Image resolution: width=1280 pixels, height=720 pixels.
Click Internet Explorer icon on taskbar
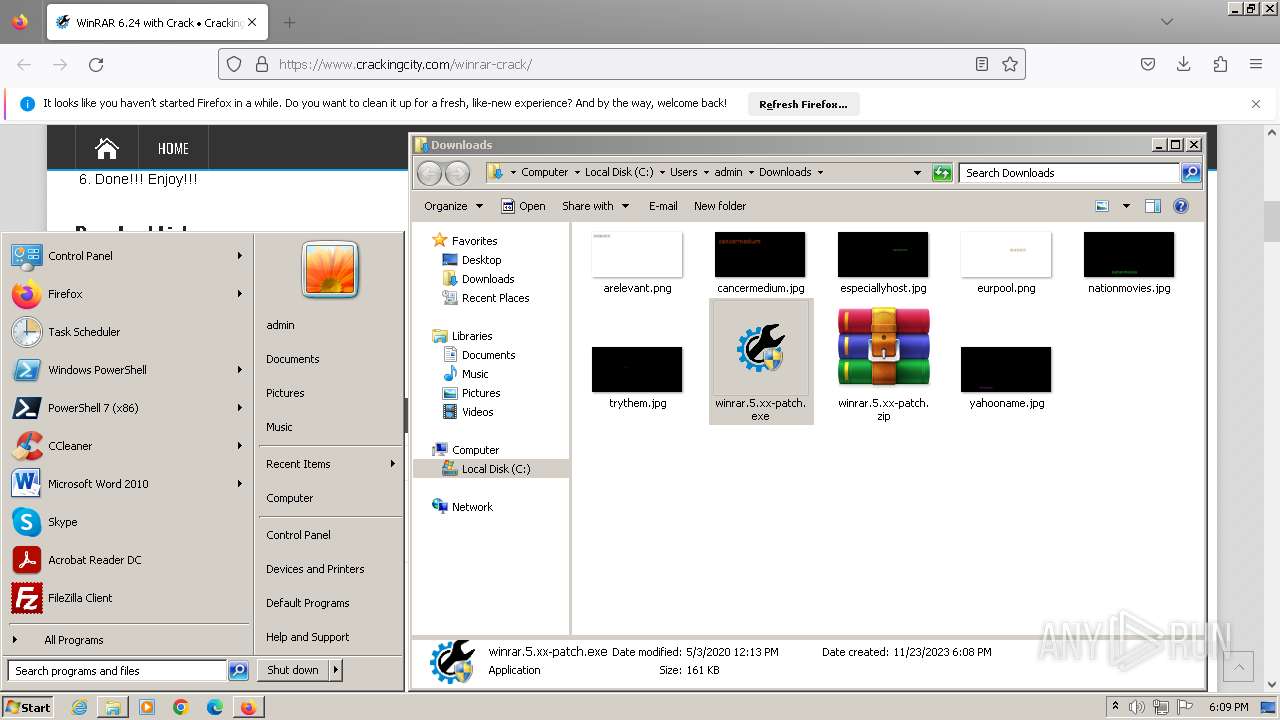(x=80, y=707)
